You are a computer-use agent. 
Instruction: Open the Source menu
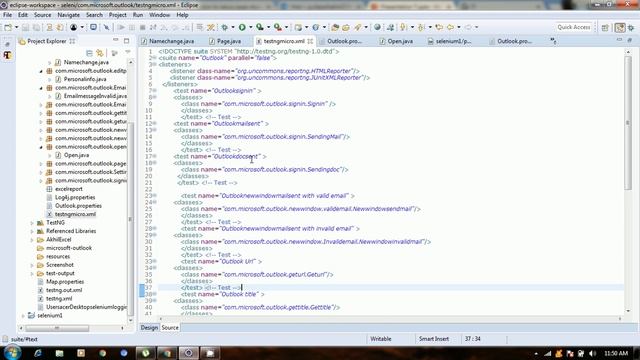(x=42, y=15)
